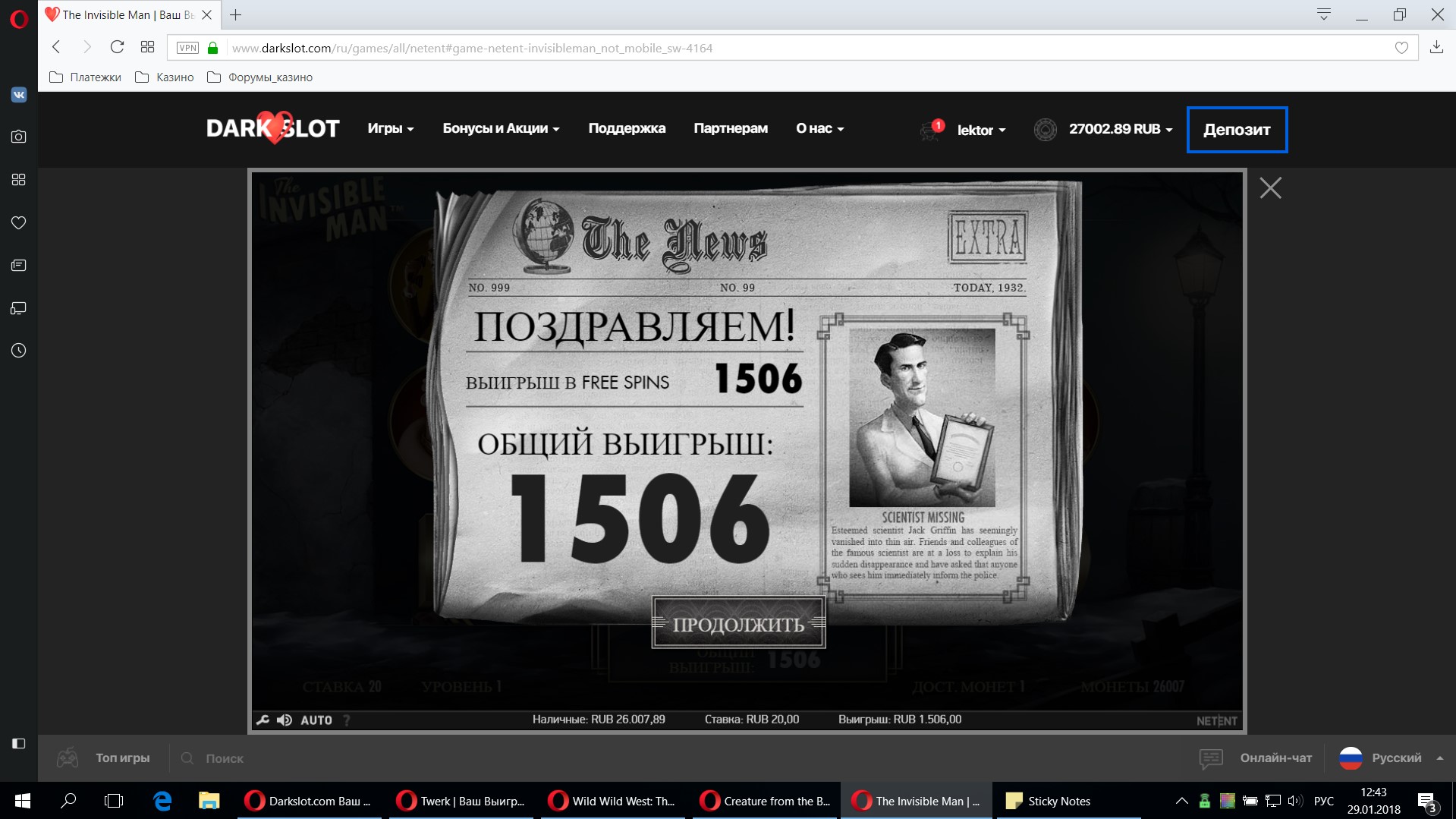
Task: Open the downloads panel icon
Action: 1436,47
